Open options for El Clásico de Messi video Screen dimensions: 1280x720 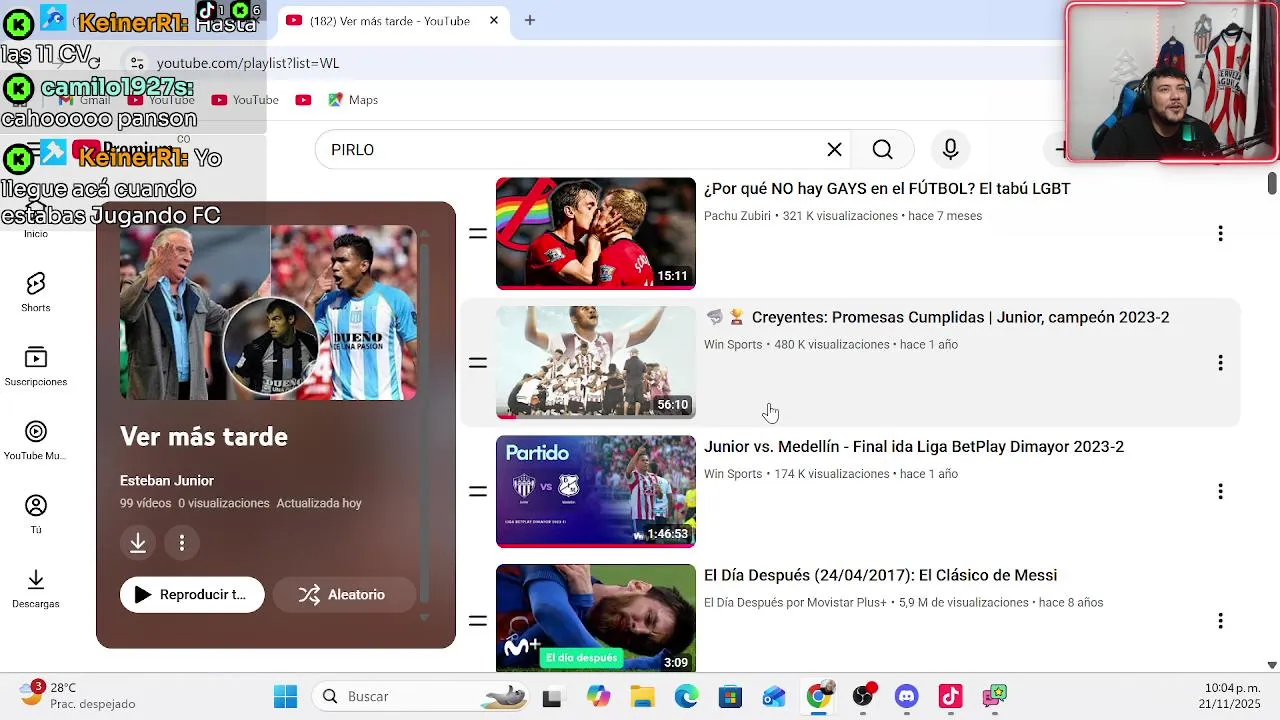1220,621
